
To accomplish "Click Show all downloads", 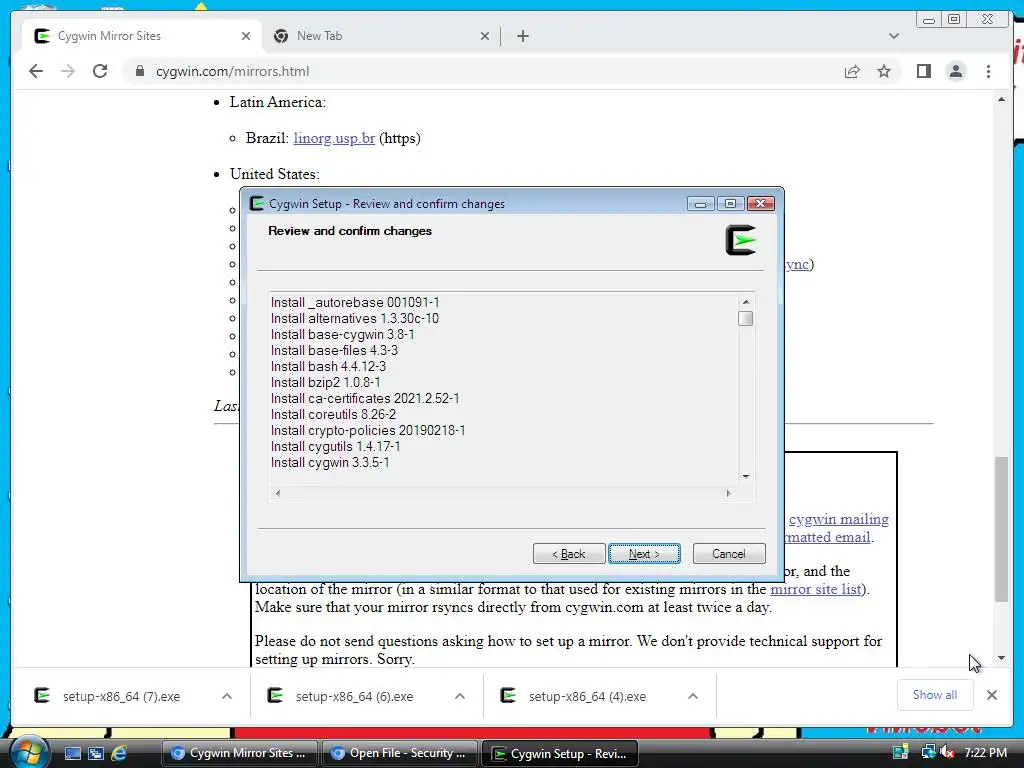I will (x=935, y=695).
